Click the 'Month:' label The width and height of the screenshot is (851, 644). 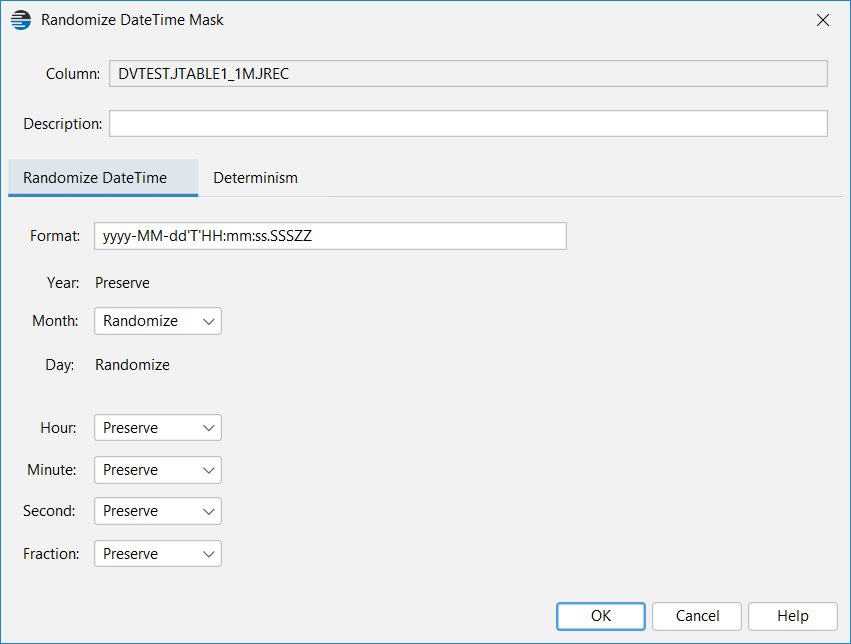tap(55, 321)
